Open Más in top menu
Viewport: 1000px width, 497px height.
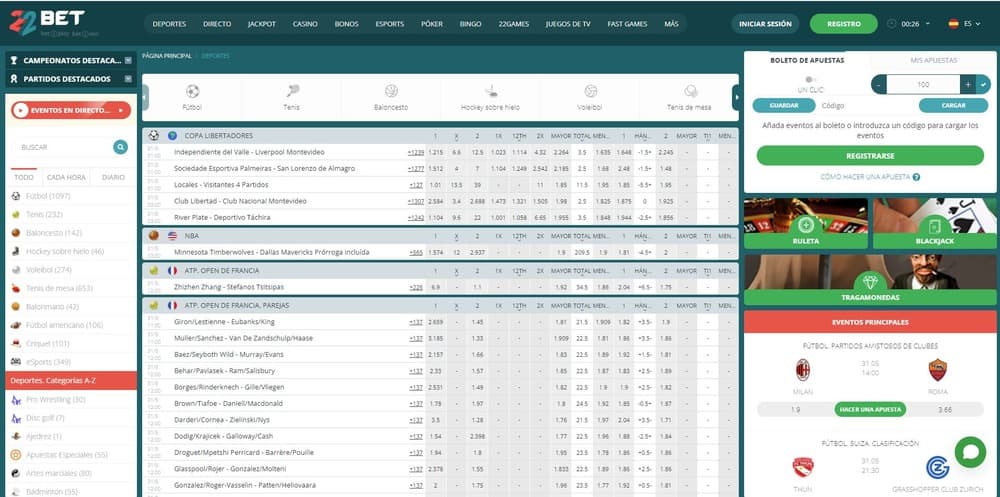[672, 24]
